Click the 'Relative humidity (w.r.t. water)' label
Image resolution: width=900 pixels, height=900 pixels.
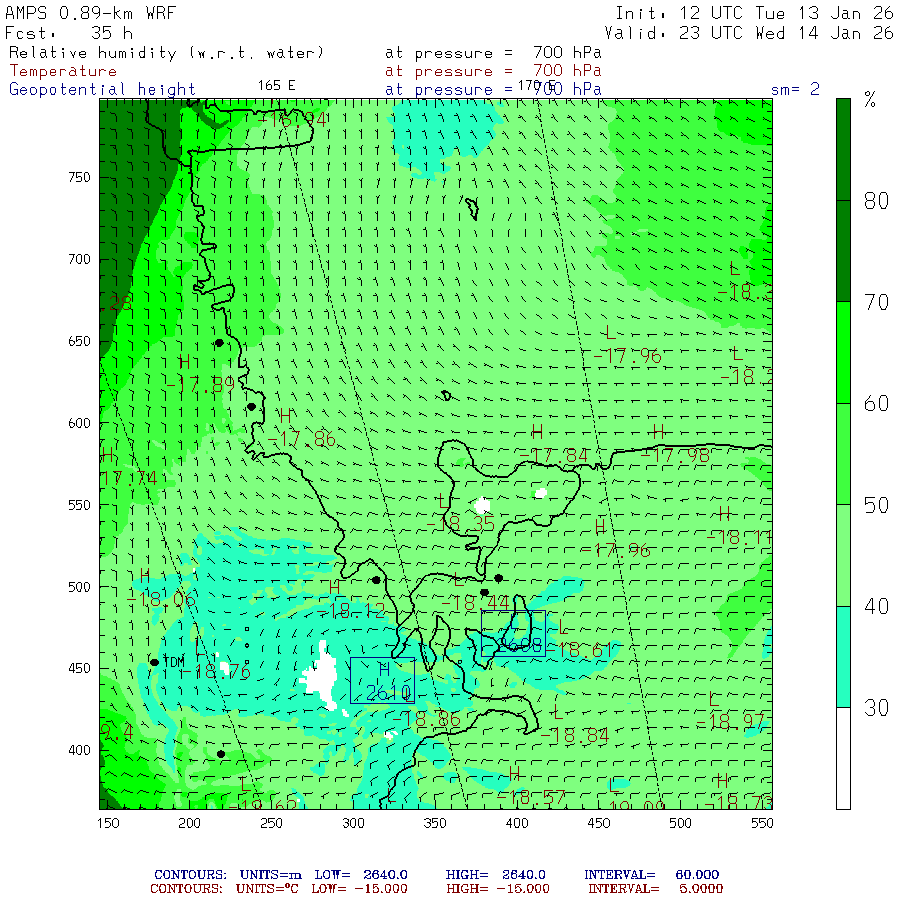(166, 53)
